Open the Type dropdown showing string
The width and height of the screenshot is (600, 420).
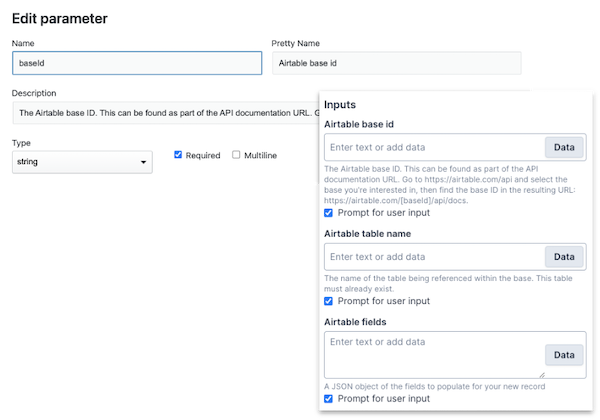click(82, 162)
